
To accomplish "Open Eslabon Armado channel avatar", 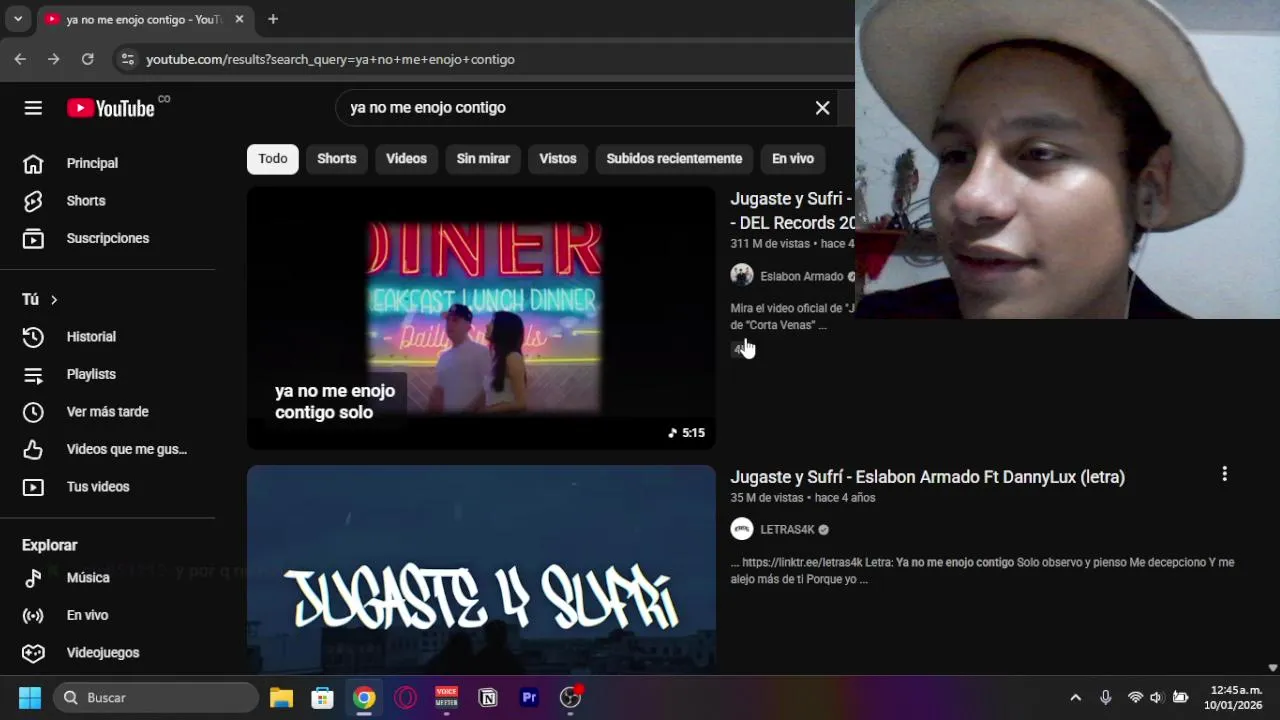I will 742,275.
